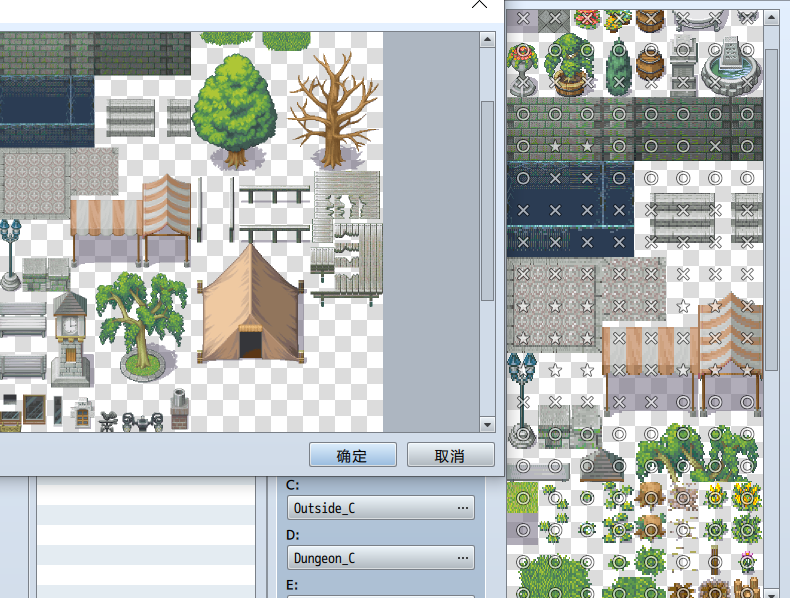Viewport: 790px width, 598px height.
Task: Toggle passage on light green grass tile
Action: 523,498
